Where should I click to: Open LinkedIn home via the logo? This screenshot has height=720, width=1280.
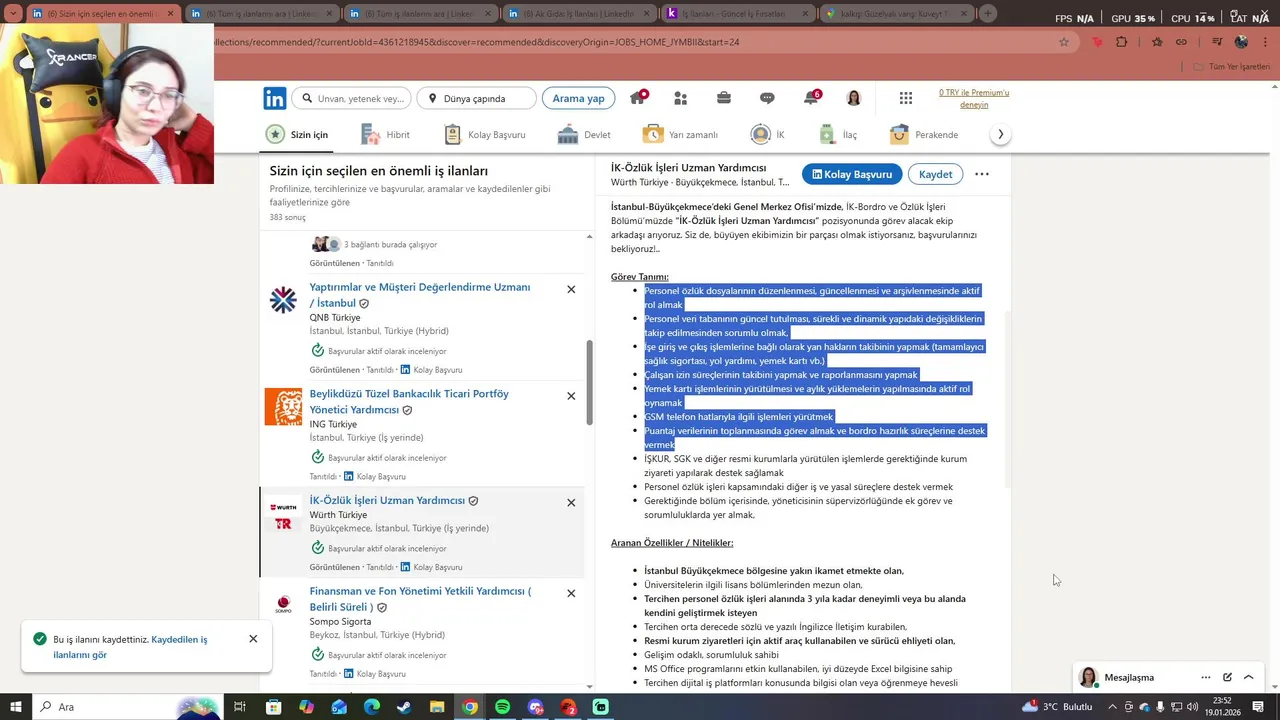[x=275, y=98]
